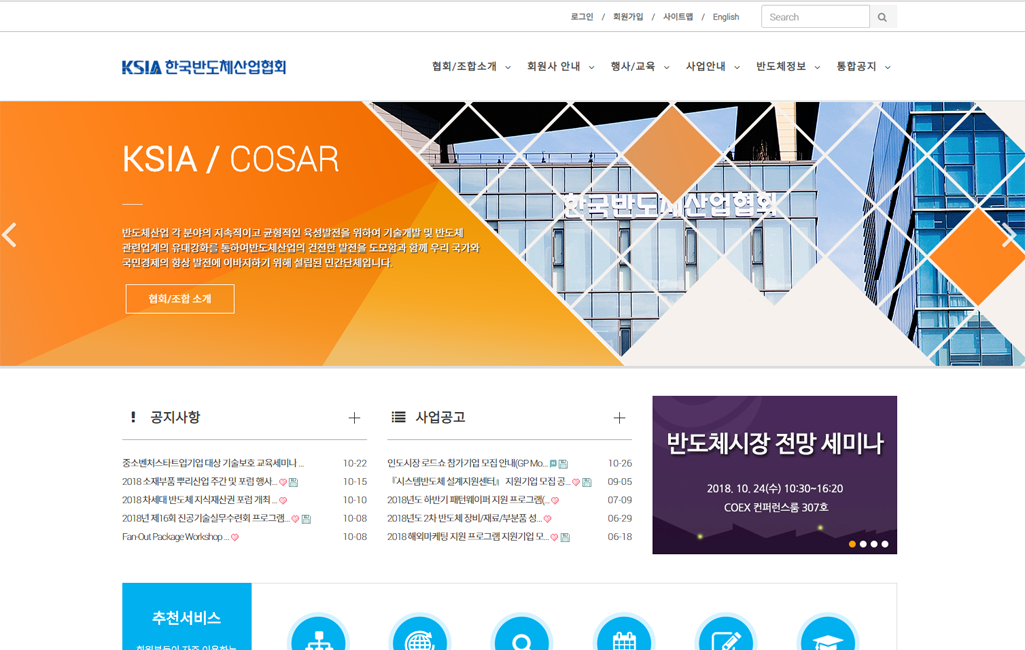The height and width of the screenshot is (650, 1025).
Task: Open 인도시장 로드쇼 참가기업 모집 안내 post
Action: click(x=467, y=463)
